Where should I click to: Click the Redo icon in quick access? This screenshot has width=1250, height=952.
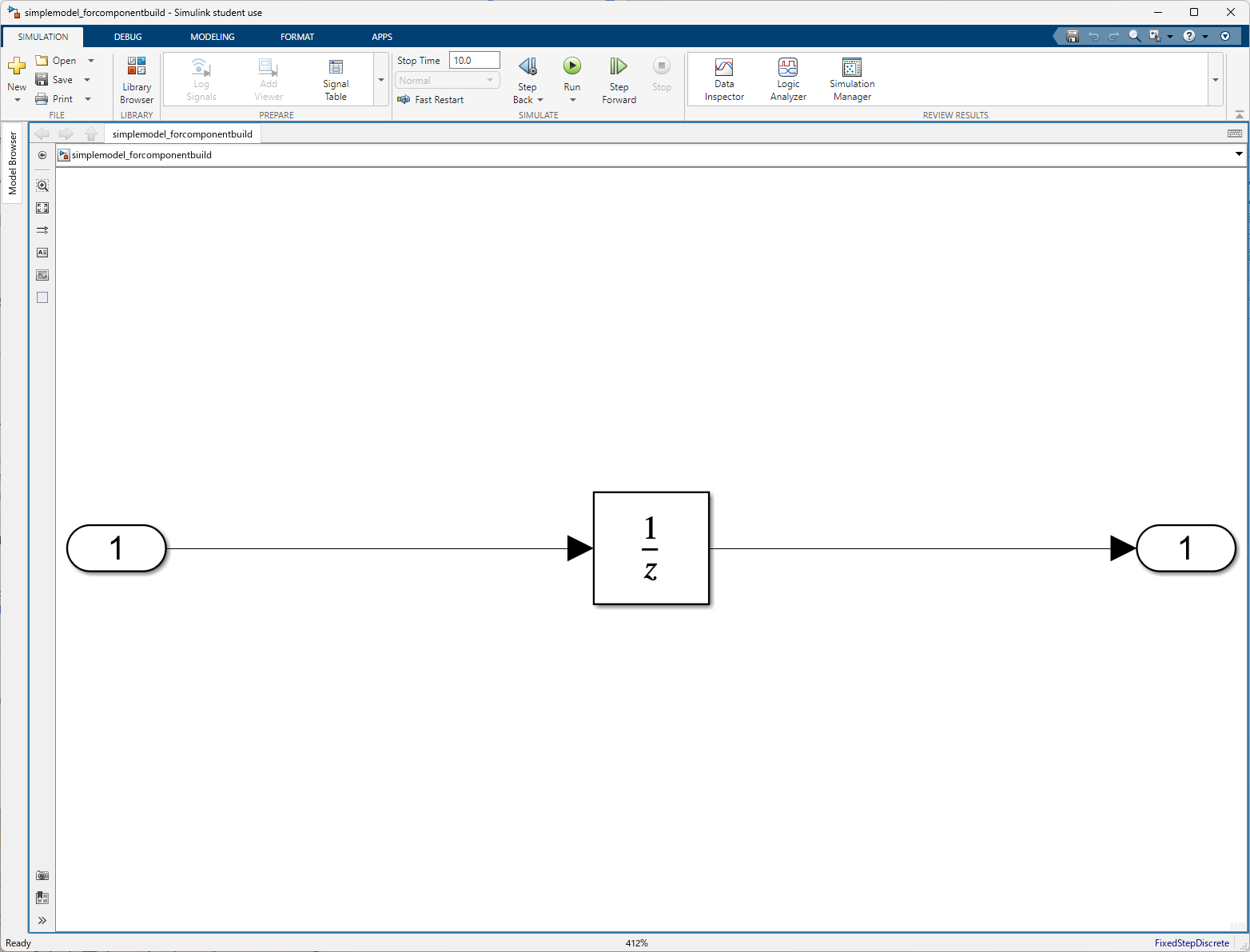click(x=1113, y=36)
